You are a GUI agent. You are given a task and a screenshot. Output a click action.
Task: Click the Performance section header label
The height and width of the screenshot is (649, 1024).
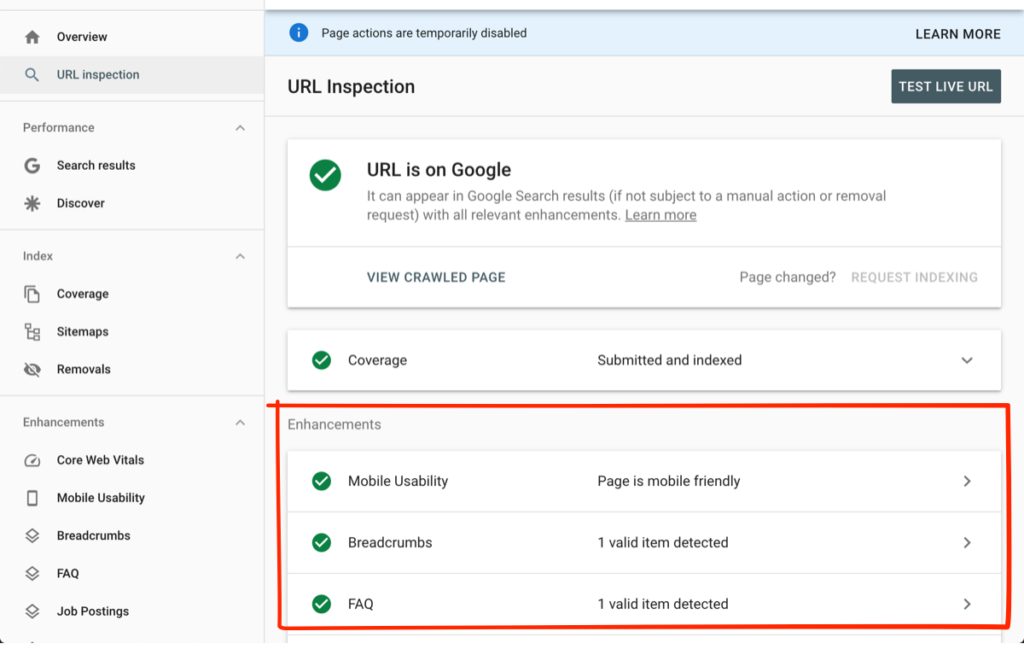pyautogui.click(x=59, y=128)
